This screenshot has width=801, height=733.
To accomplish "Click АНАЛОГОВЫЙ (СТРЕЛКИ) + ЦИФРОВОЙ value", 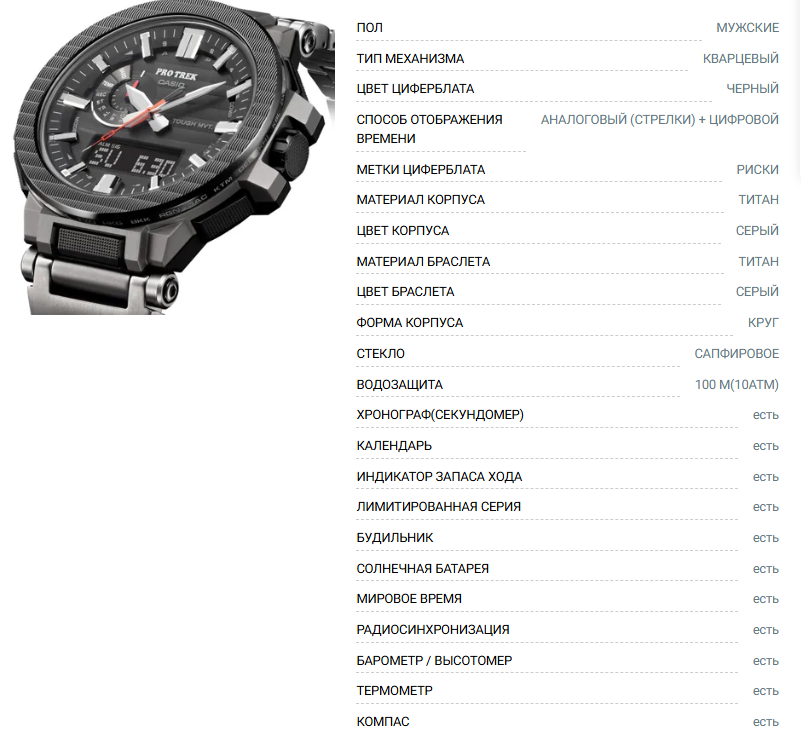I will [659, 120].
